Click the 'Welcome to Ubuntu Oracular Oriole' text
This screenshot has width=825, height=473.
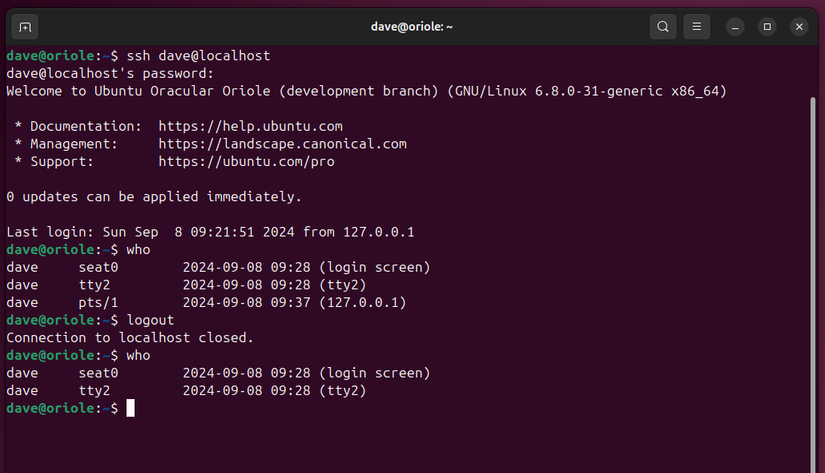[160, 91]
